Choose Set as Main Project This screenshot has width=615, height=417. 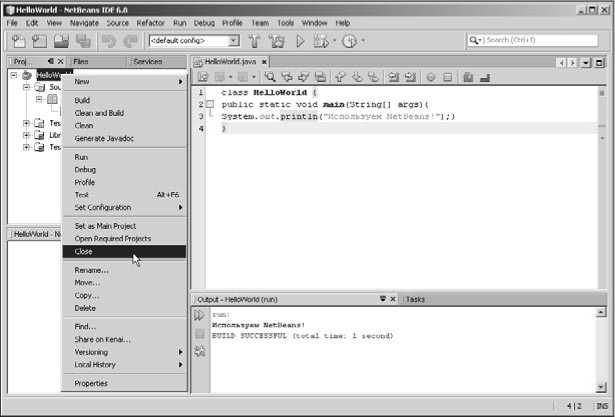tap(124, 226)
